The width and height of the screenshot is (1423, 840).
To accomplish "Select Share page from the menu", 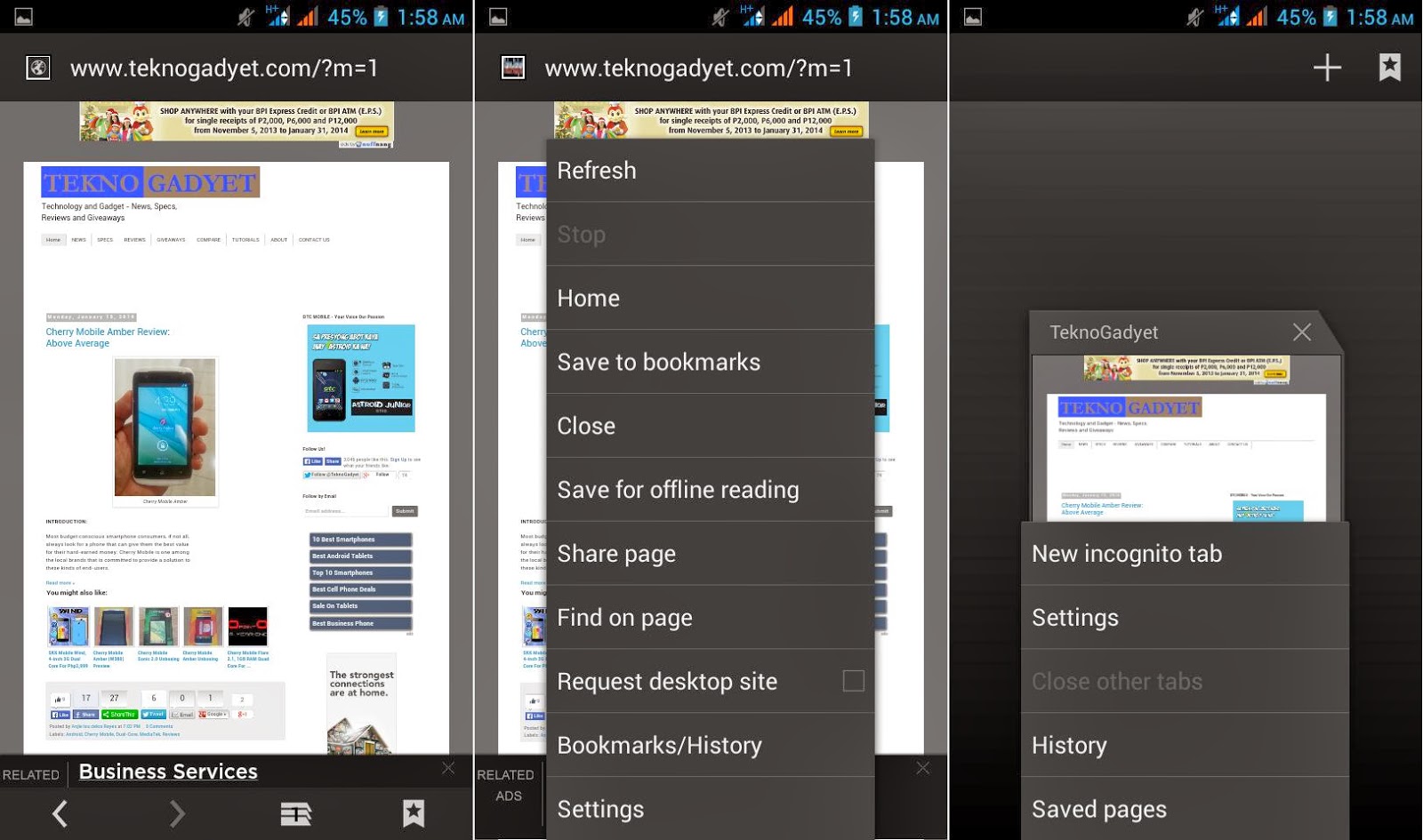I will click(x=711, y=554).
